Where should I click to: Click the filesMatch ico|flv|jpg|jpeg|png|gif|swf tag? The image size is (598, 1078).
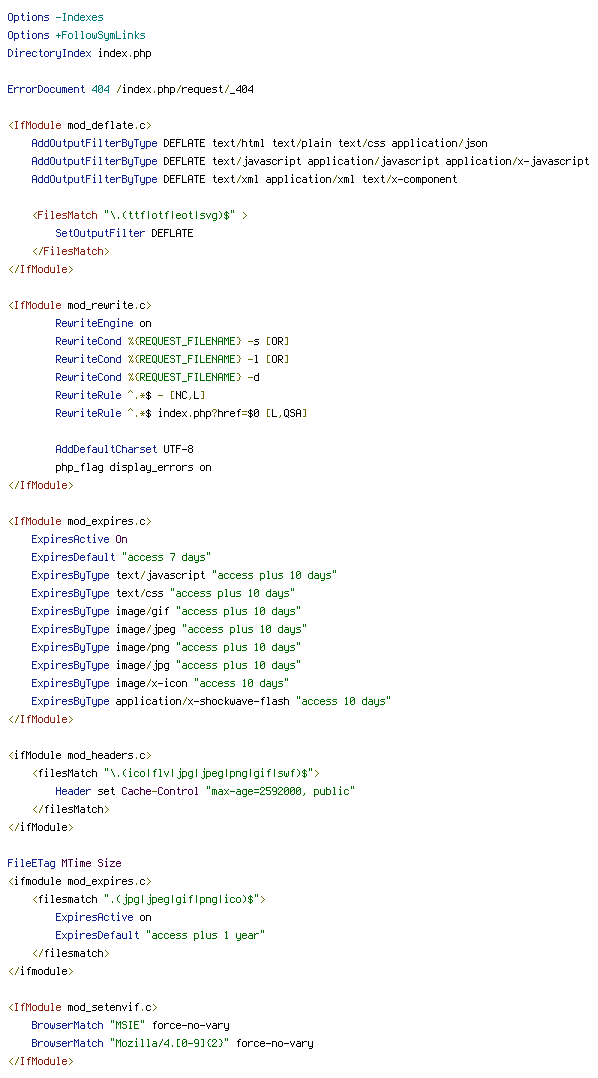[175, 773]
